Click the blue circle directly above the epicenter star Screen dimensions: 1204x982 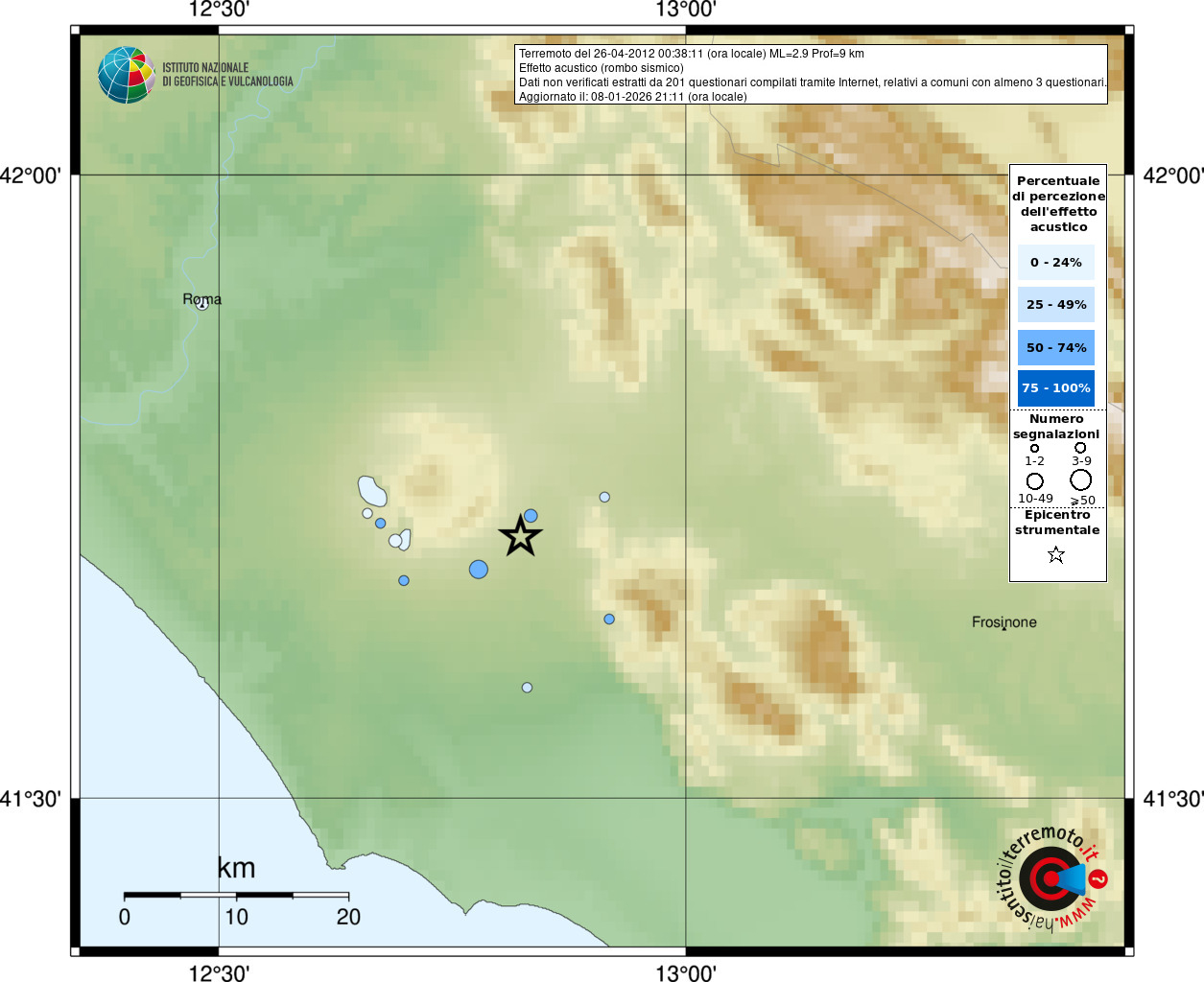(x=531, y=516)
